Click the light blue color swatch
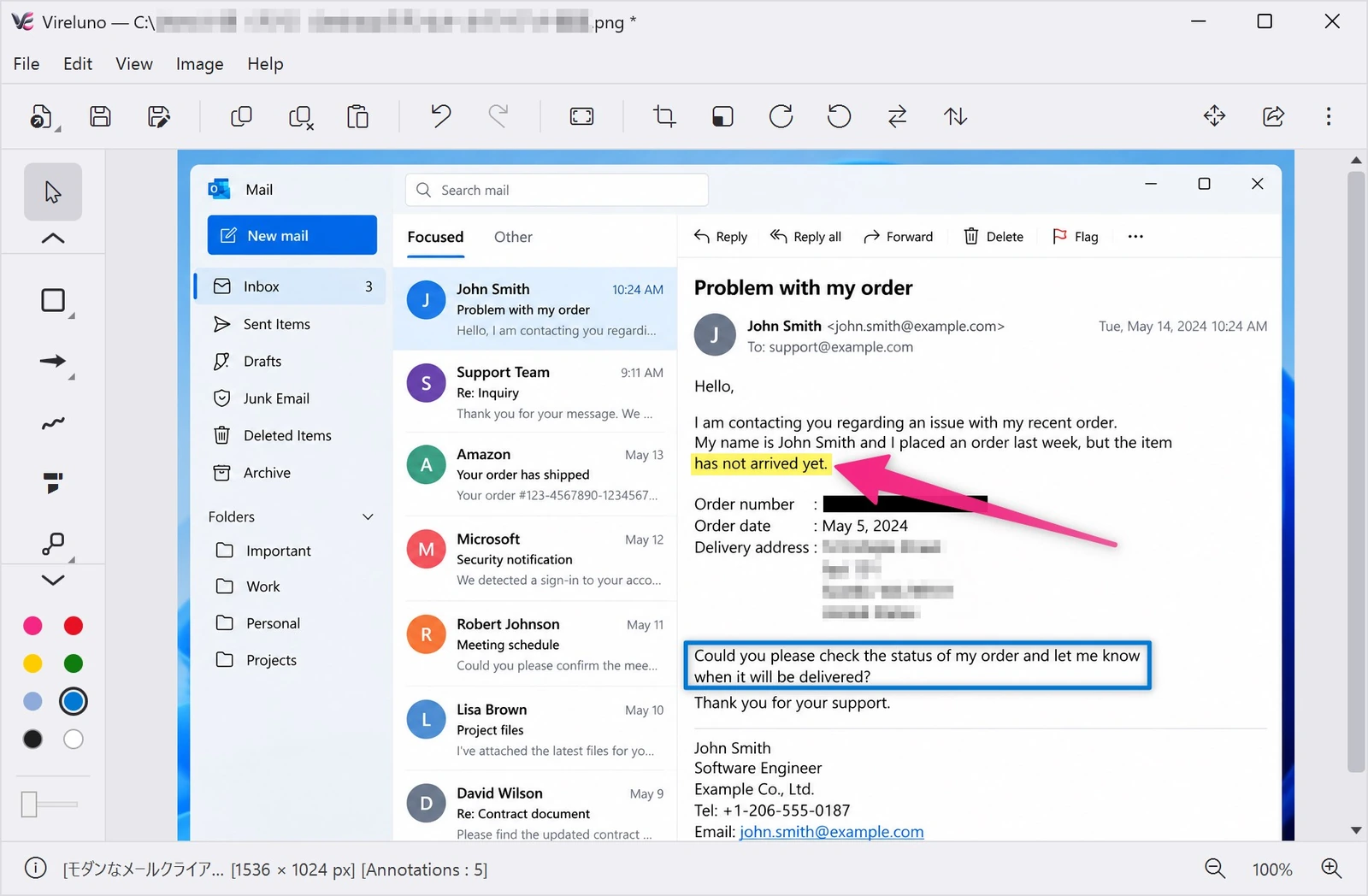This screenshot has width=1368, height=896. pos(32,701)
